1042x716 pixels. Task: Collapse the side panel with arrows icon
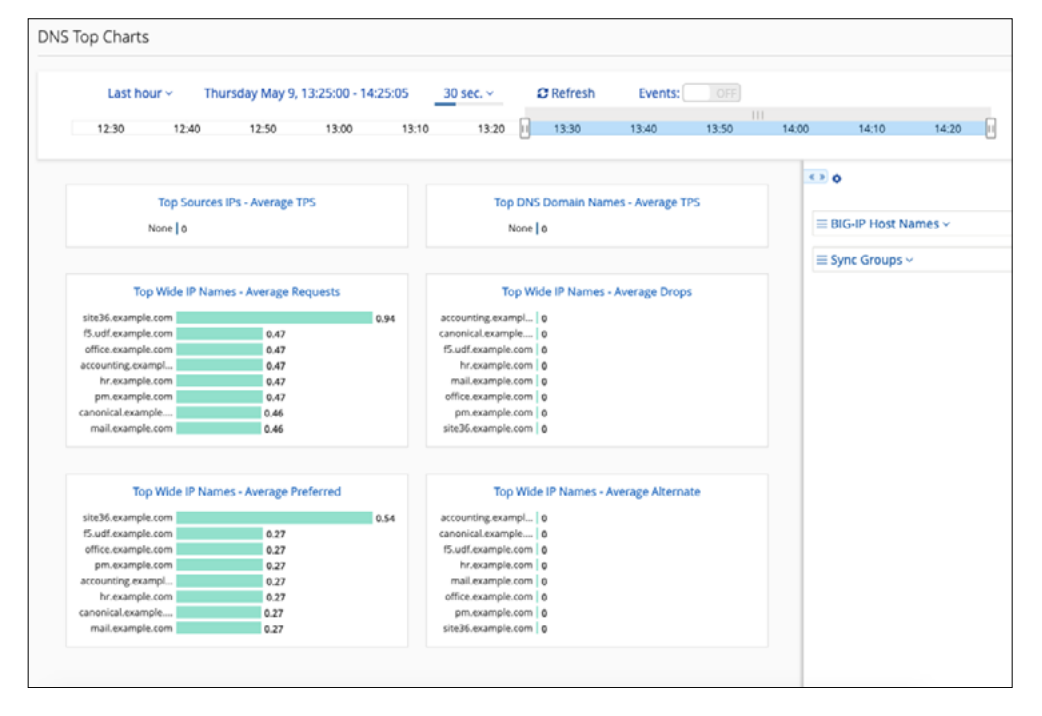click(x=816, y=178)
